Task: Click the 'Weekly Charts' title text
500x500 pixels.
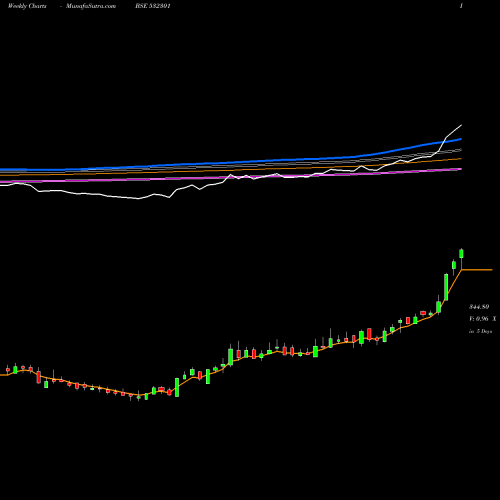Action: pos(27,6)
